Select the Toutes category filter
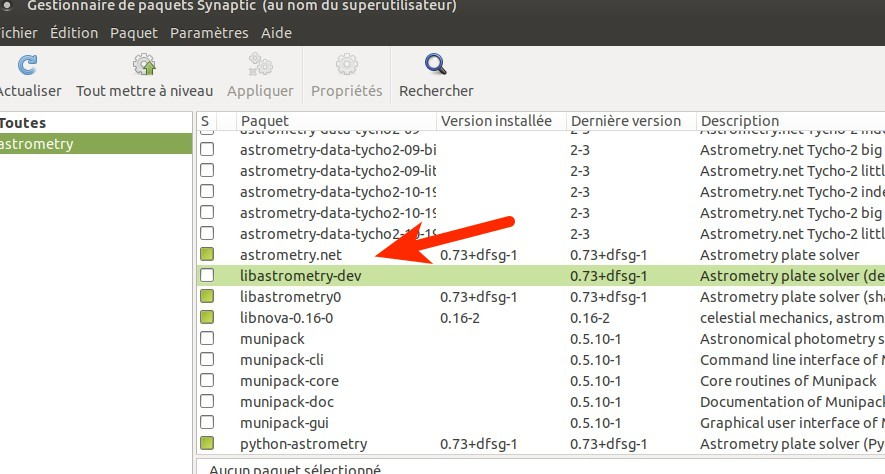The width and height of the screenshot is (885, 474). [23, 123]
